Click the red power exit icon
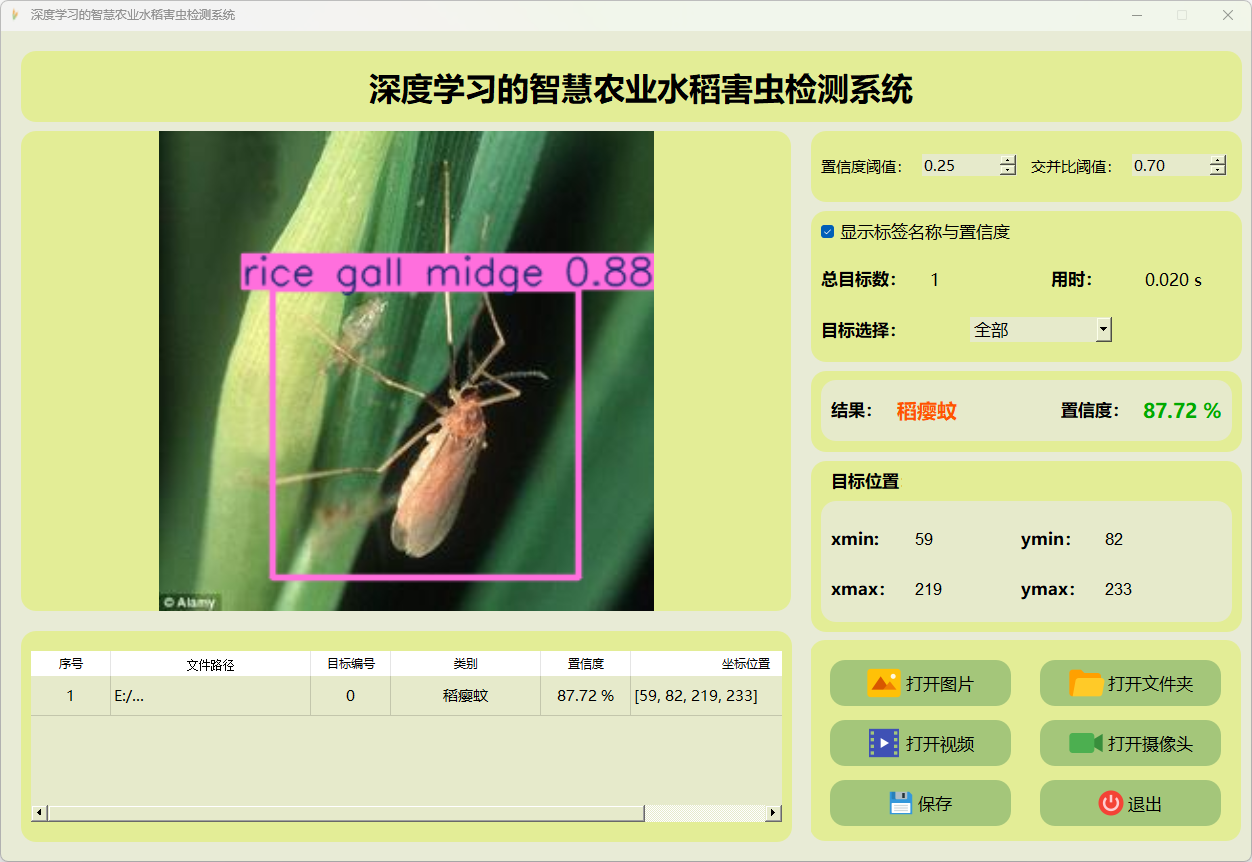The image size is (1252, 862). (1110, 803)
